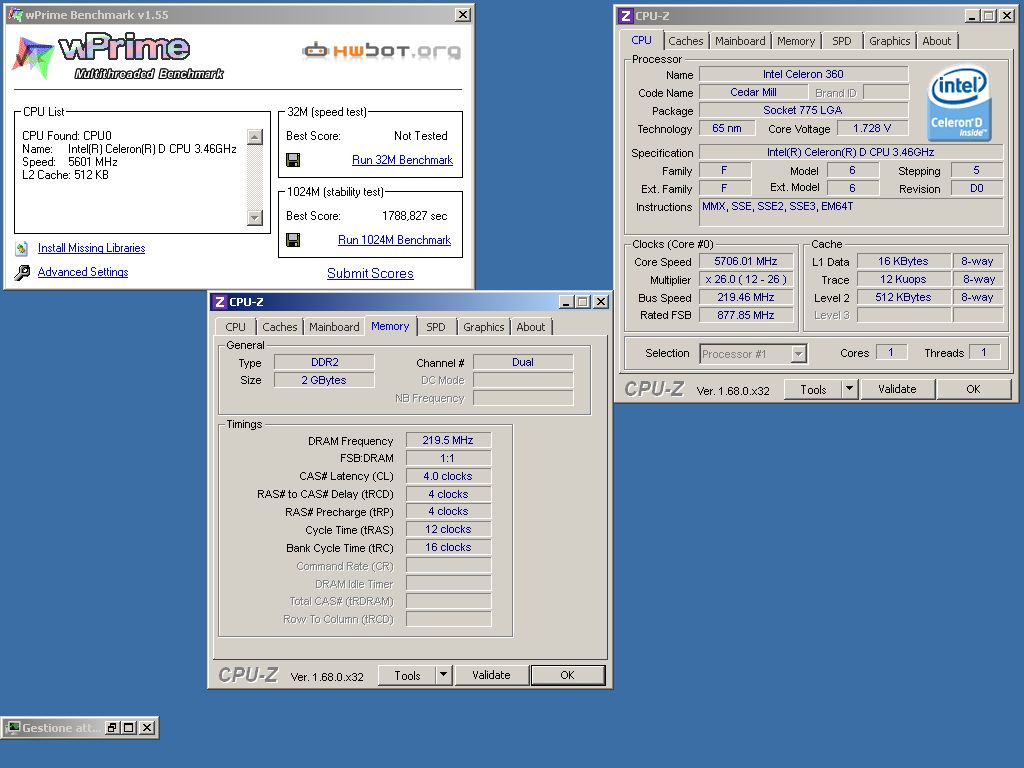Click the Install Missing Libraries icon

point(22,248)
